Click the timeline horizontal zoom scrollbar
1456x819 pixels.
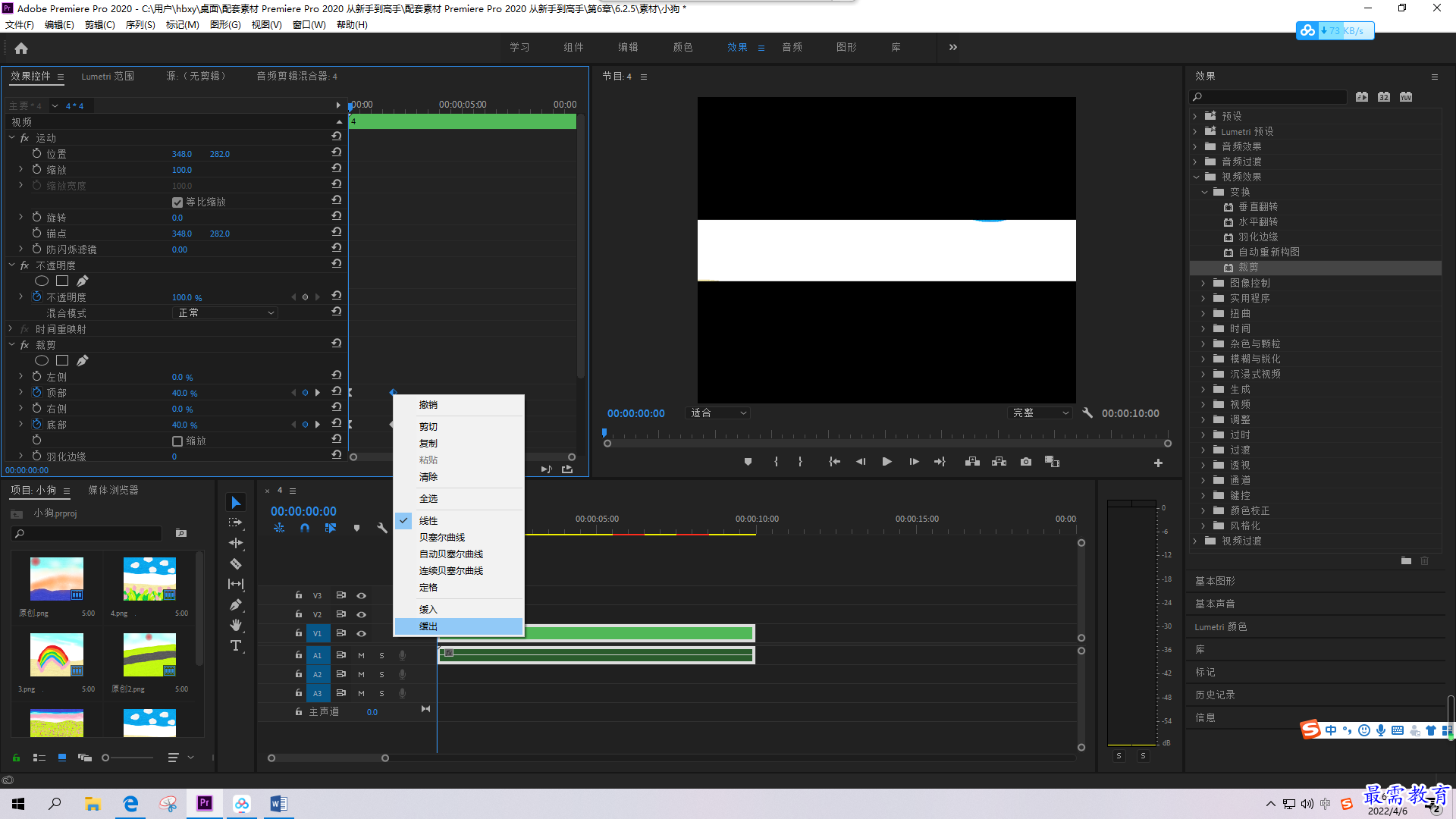[x=328, y=758]
